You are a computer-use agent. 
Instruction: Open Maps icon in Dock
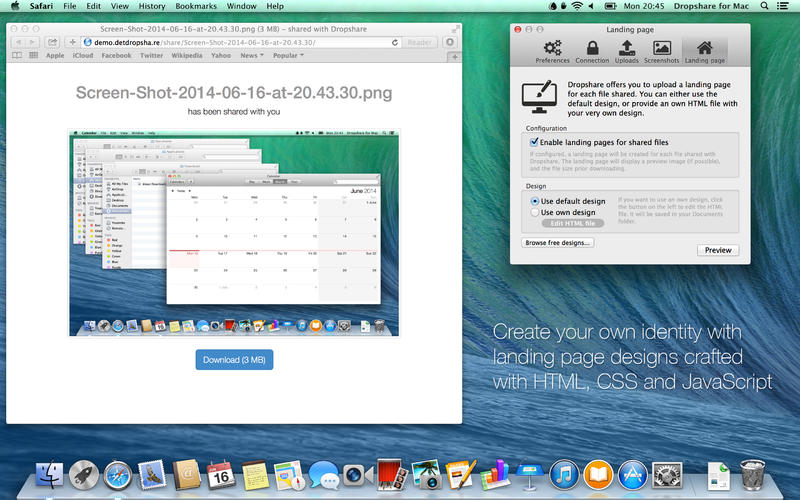coord(289,476)
